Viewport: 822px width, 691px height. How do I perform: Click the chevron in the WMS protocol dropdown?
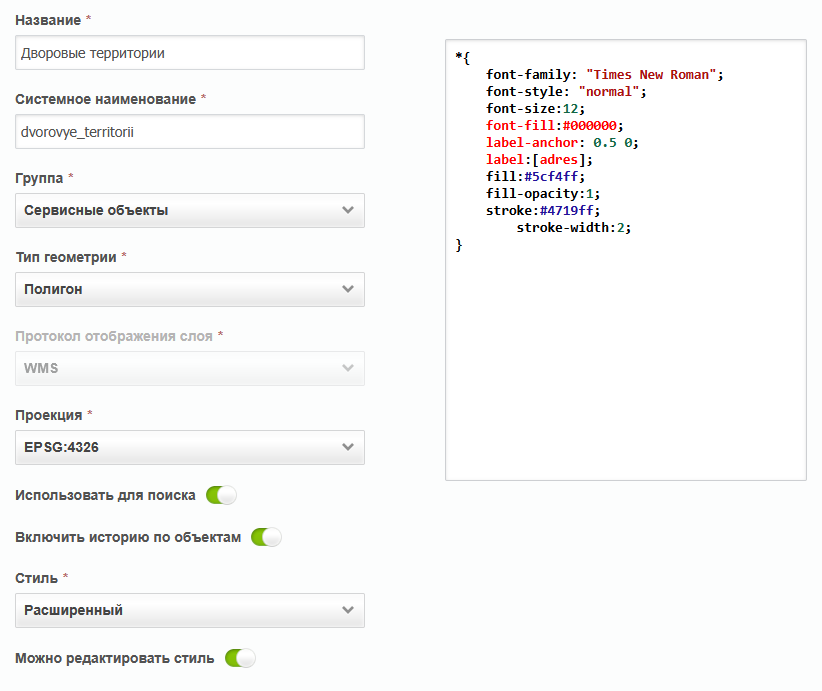(x=347, y=368)
